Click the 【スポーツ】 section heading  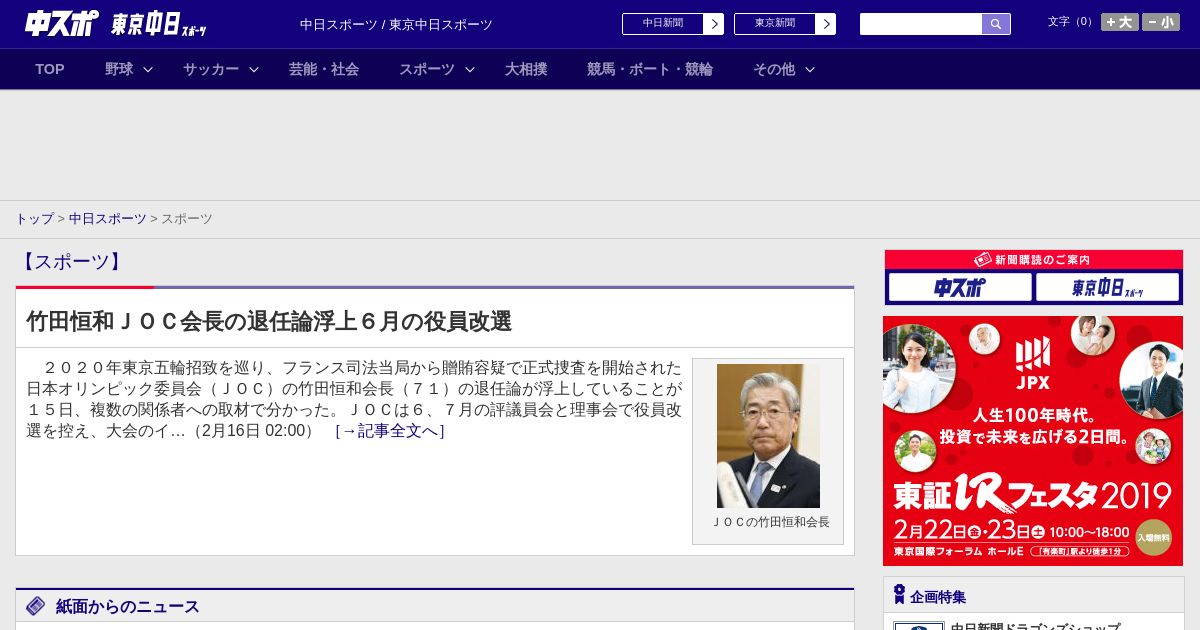71,262
